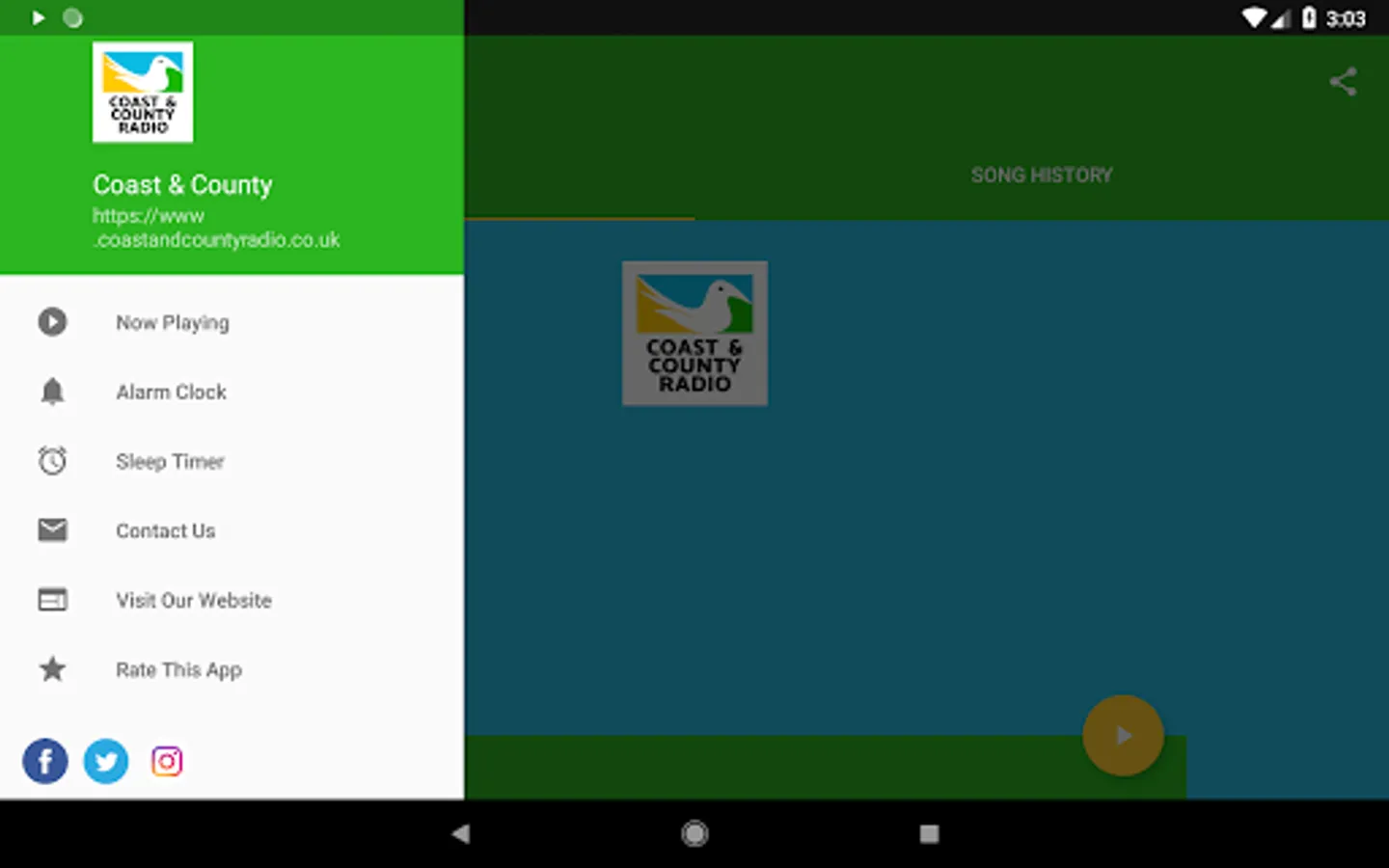Viewport: 1389px width, 868px height.
Task: Click the web page icon for Visit Our Website
Action: [53, 600]
